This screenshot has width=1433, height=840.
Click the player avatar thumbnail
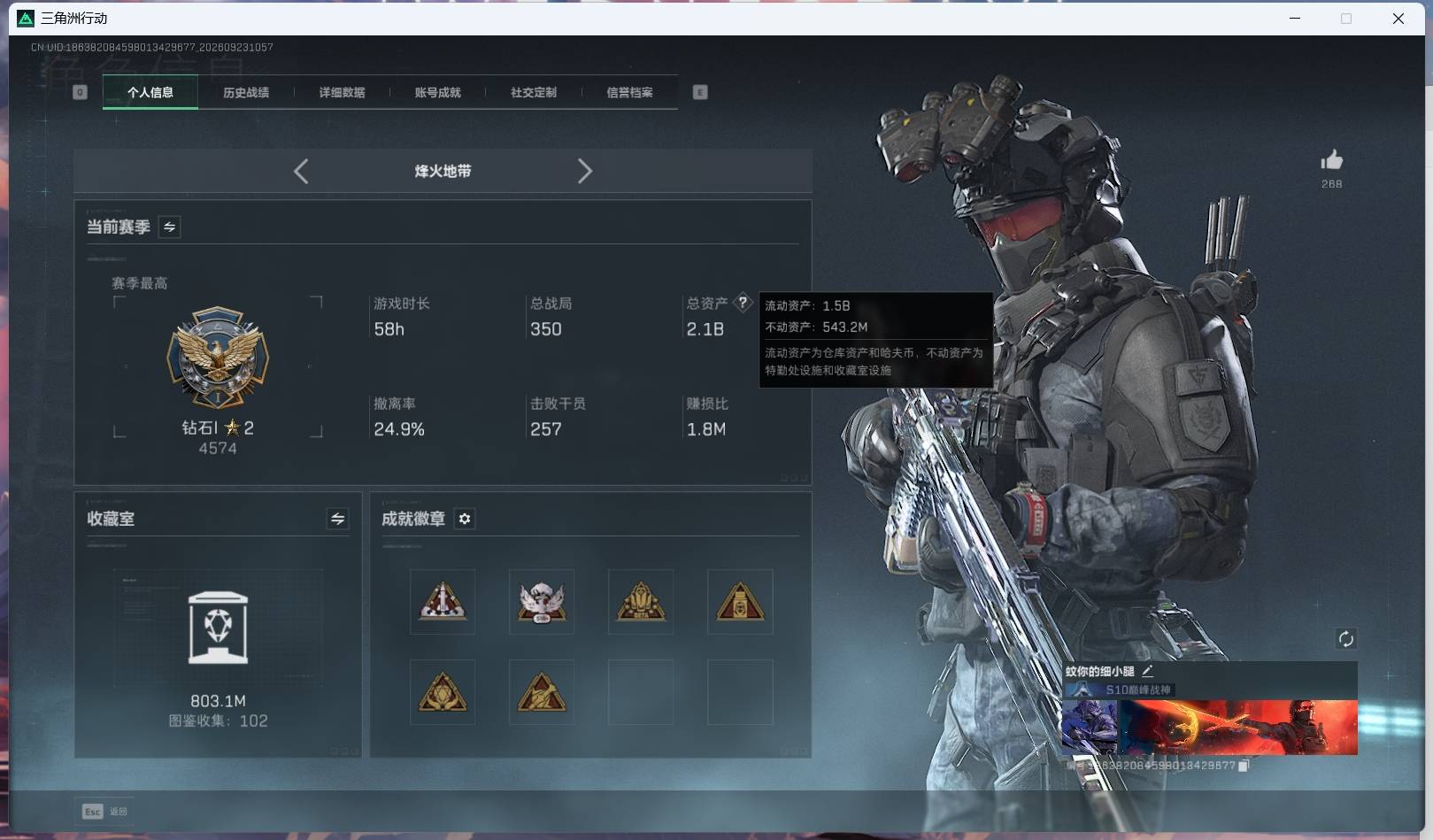[x=1090, y=727]
